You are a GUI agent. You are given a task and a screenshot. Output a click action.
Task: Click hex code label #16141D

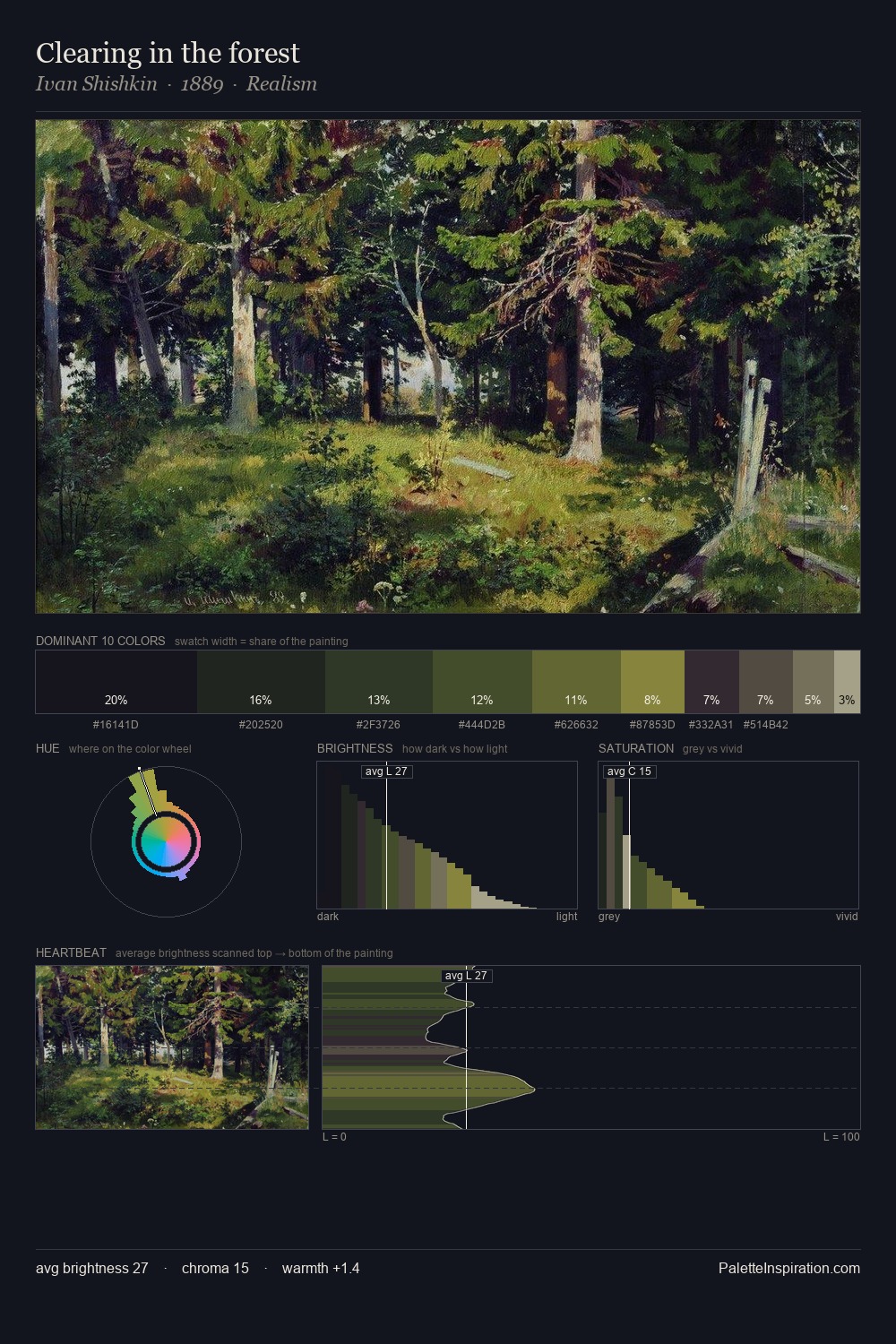pos(116,724)
